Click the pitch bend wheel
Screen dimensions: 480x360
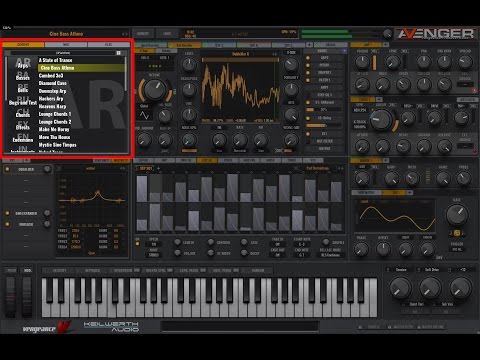click(x=11, y=296)
